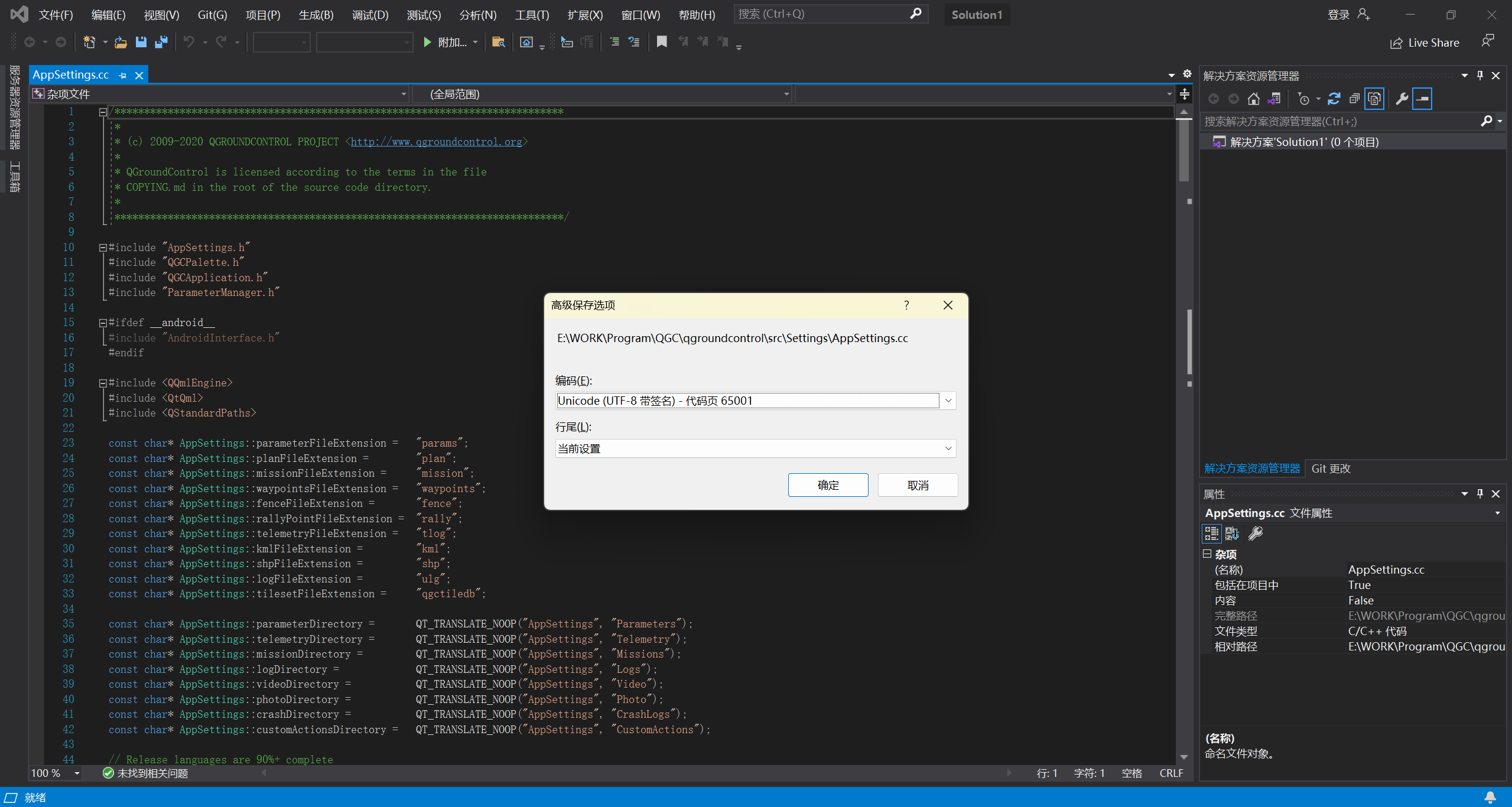
Task: Pin the AppSettings.cc tab
Action: point(122,75)
